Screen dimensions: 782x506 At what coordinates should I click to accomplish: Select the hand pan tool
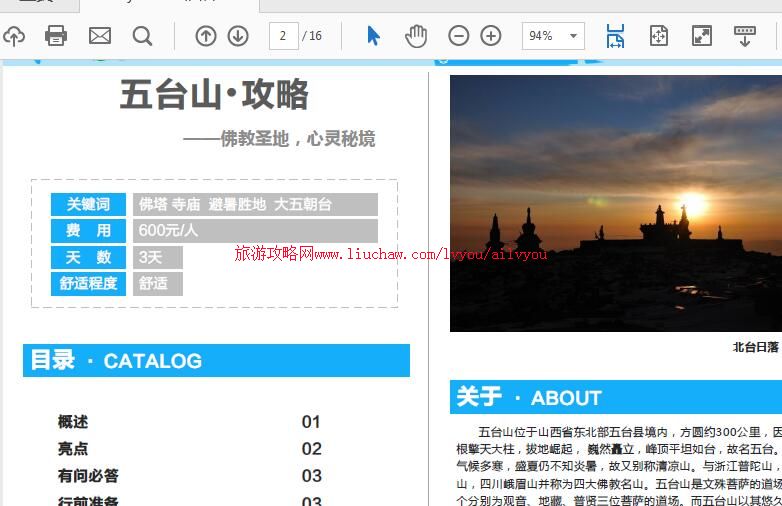pyautogui.click(x=416, y=37)
